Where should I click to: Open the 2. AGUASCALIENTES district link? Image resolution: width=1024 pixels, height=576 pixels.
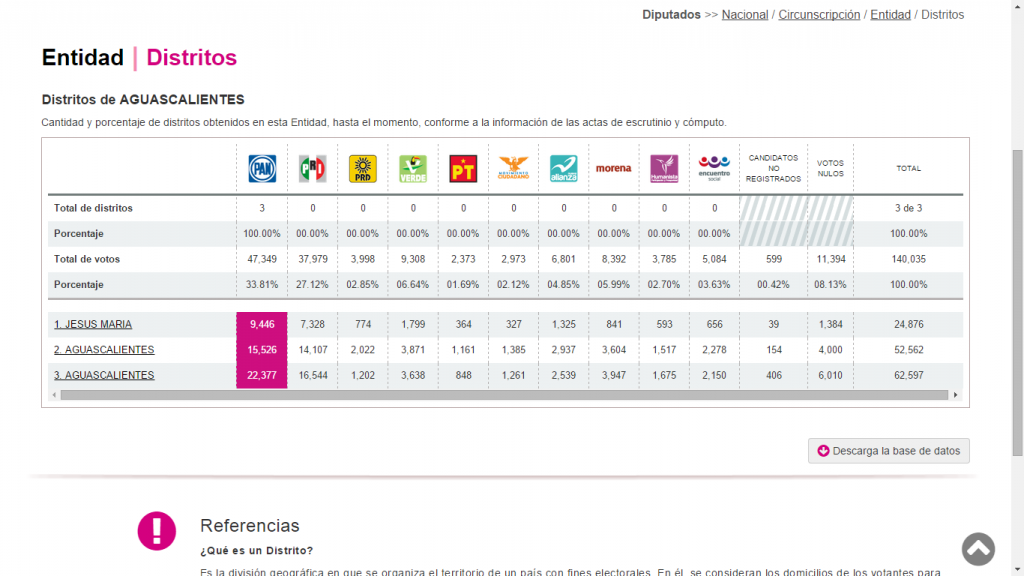tap(104, 350)
